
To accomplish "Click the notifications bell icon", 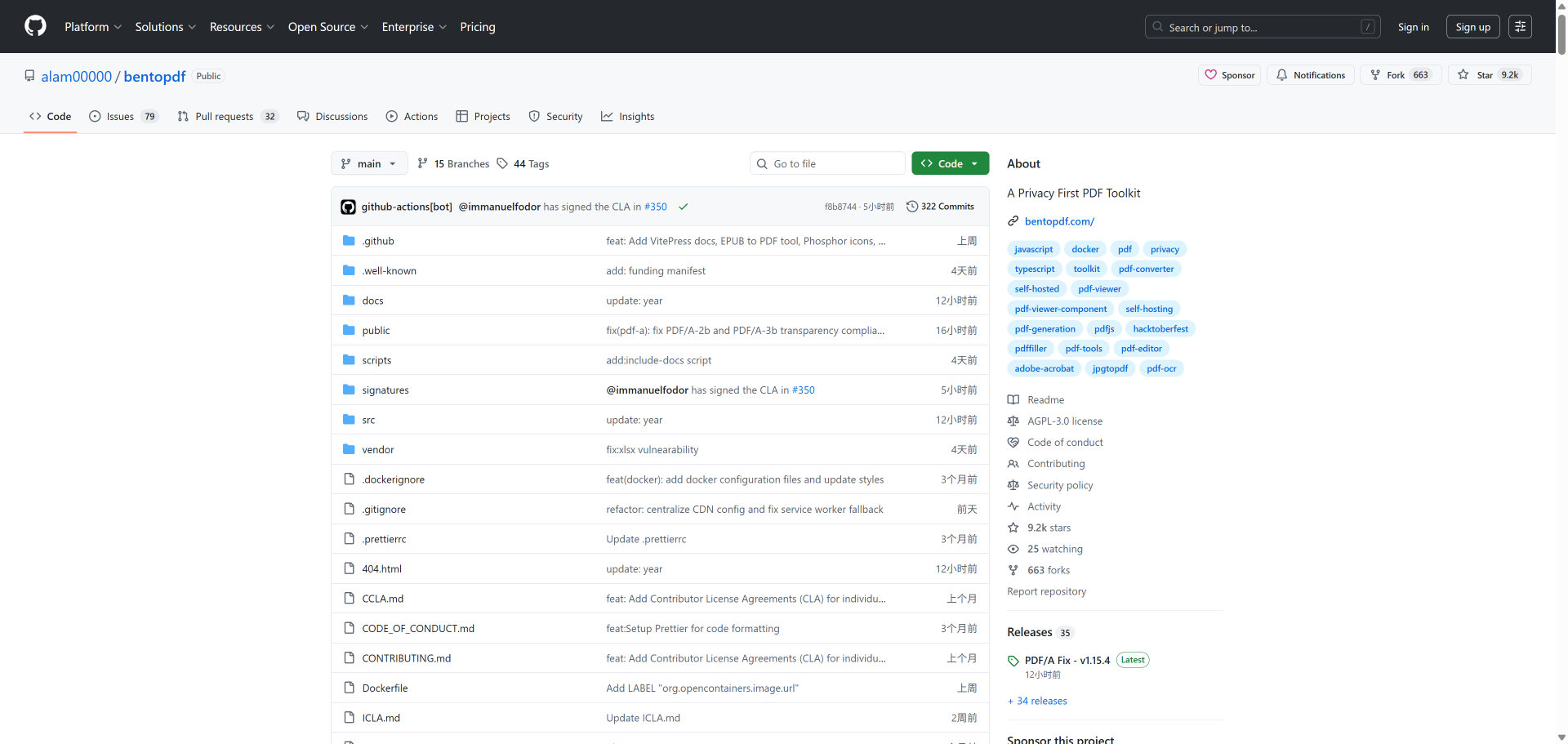I will pos(1282,74).
